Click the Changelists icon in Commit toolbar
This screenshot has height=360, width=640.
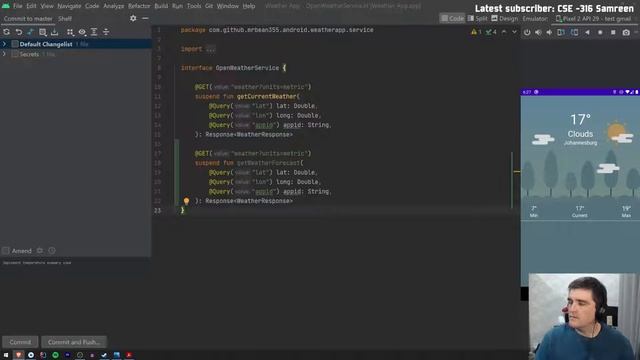(x=42, y=32)
